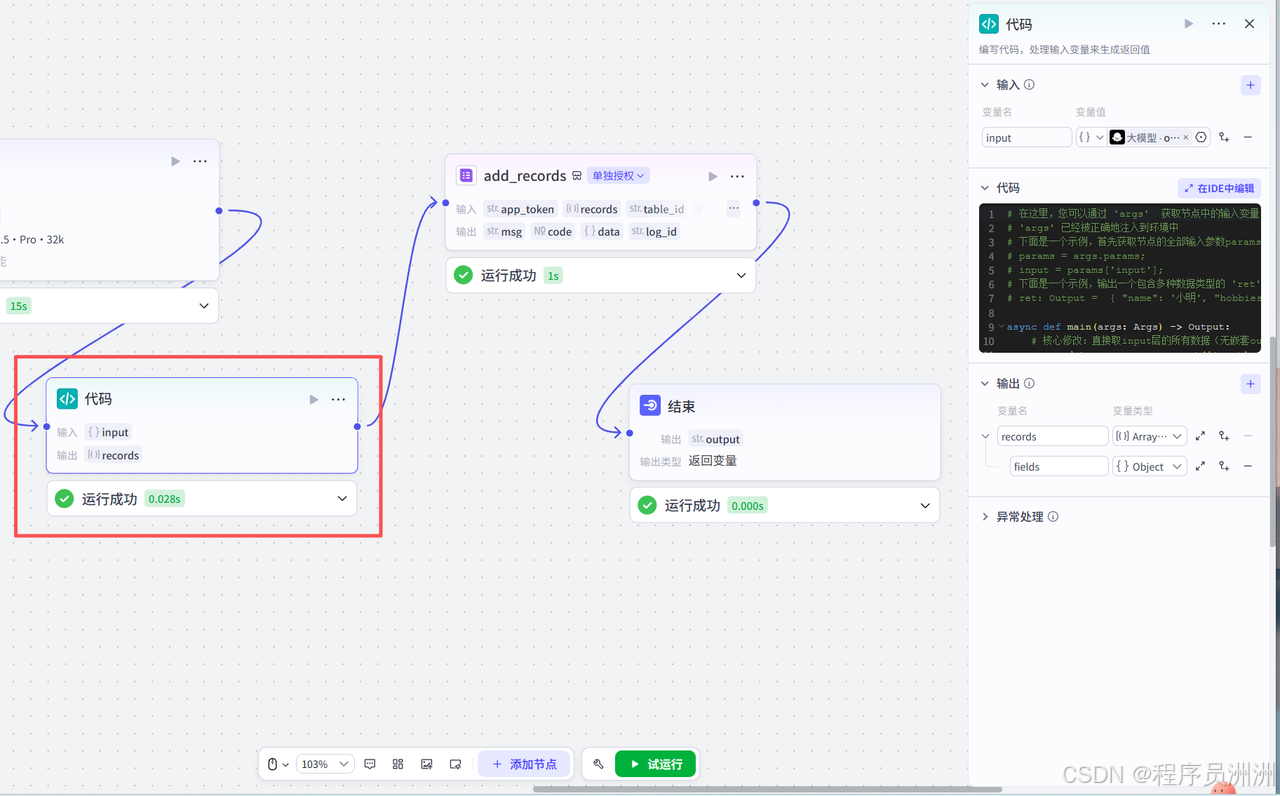Run the 代码 node from the side panel
Viewport: 1280px width, 796px height.
pos(1189,24)
